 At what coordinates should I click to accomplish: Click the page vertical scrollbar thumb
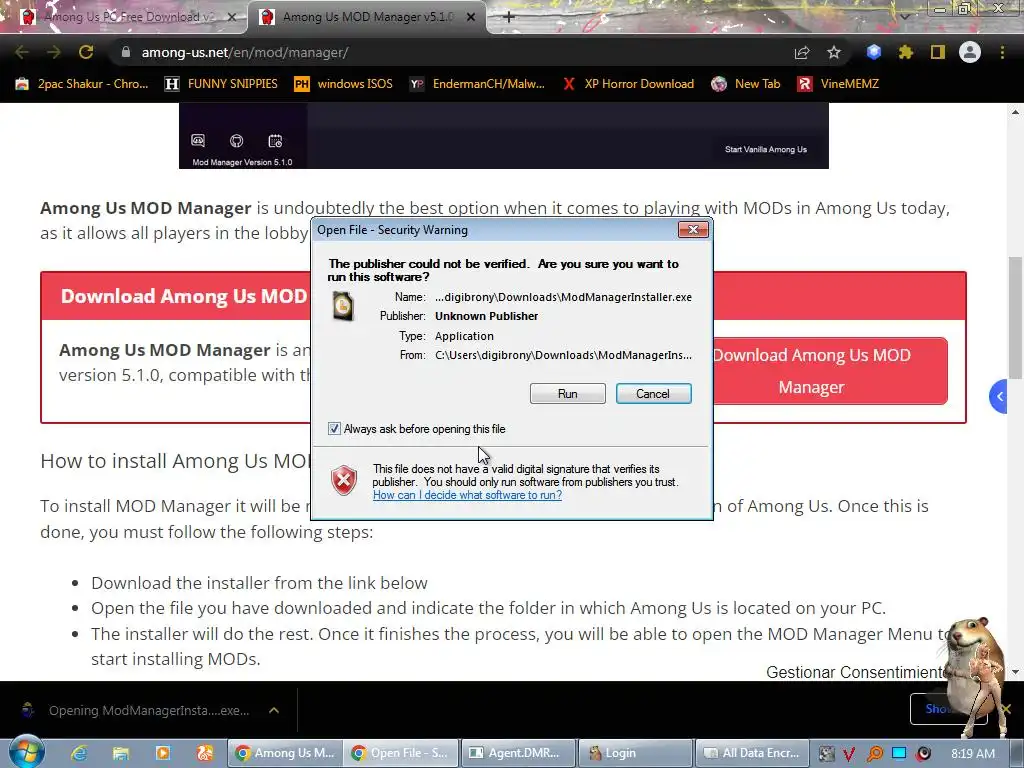coord(1015,317)
